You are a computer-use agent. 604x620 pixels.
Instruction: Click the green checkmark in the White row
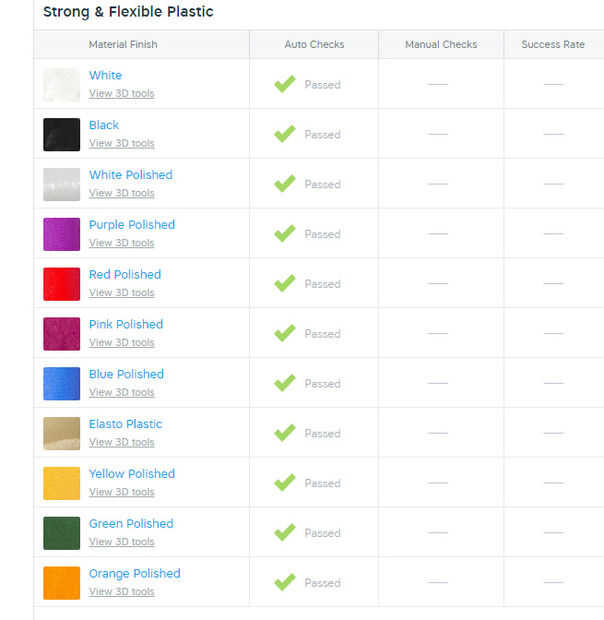click(285, 84)
